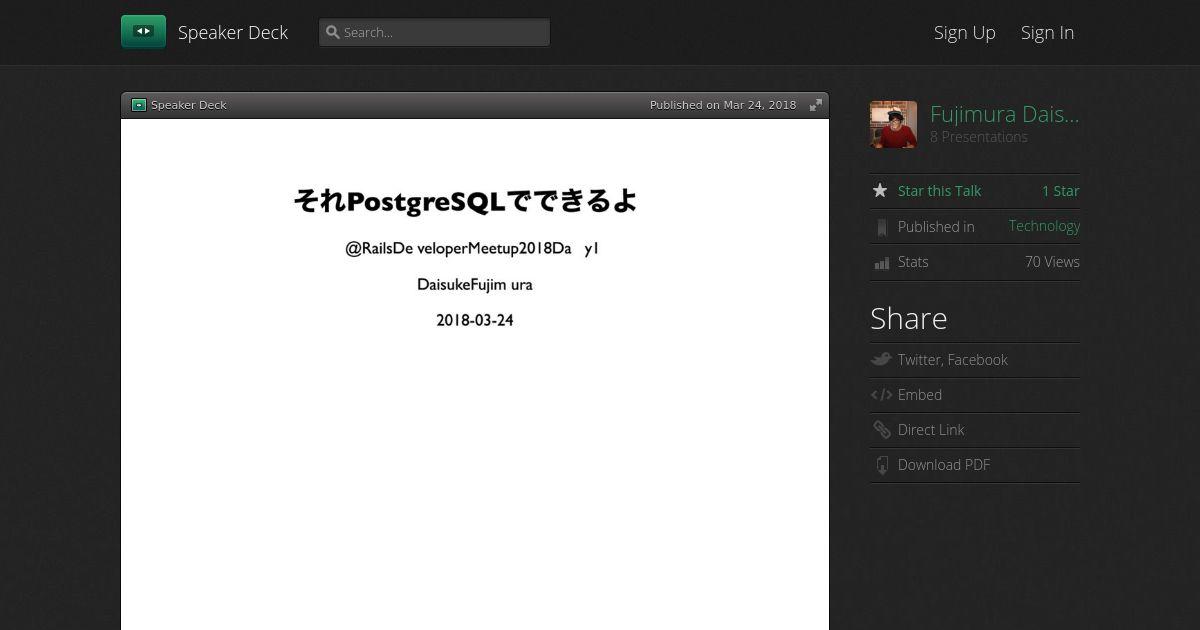This screenshot has height=630, width=1200.
Task: Click the Stats label
Action: pos(913,262)
